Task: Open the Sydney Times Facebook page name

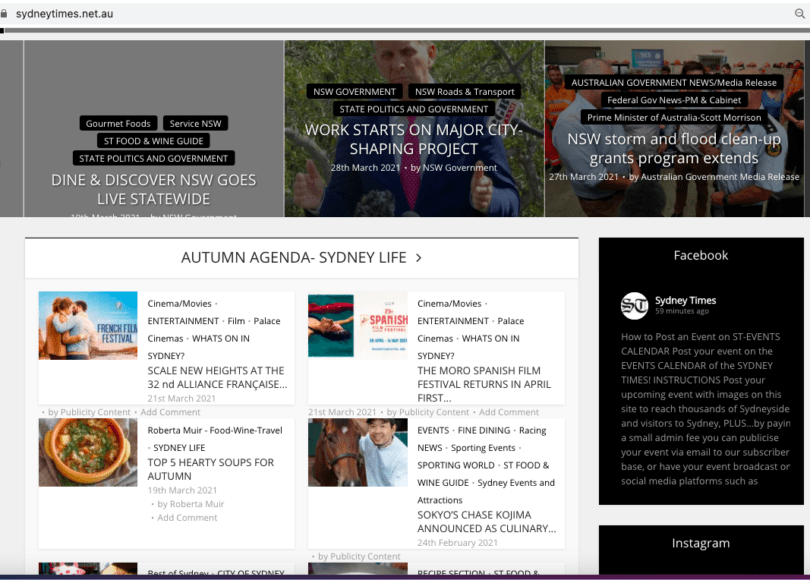Action: 686,301
